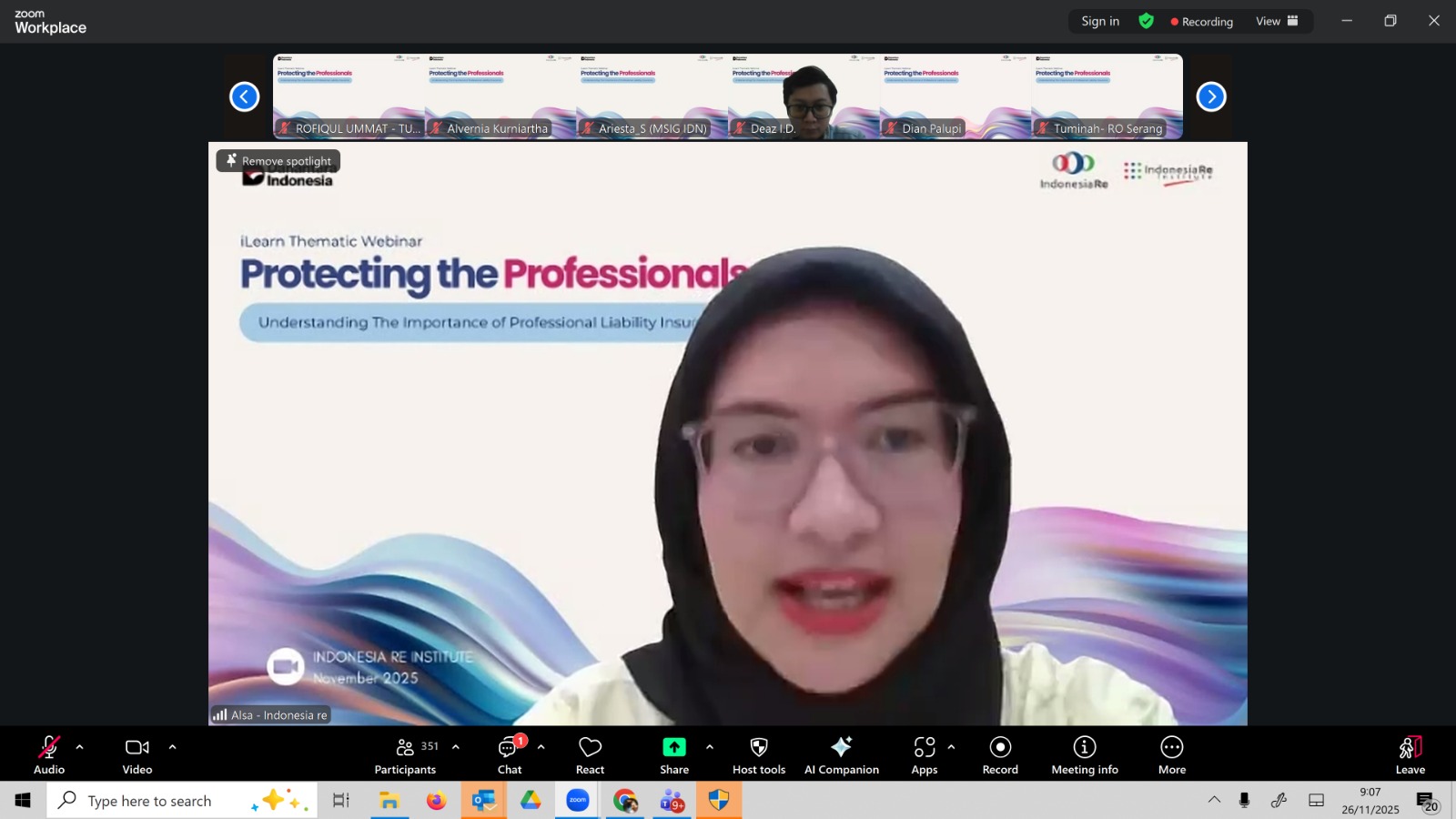Open the Participants panel
1456x819 pixels.
click(406, 755)
